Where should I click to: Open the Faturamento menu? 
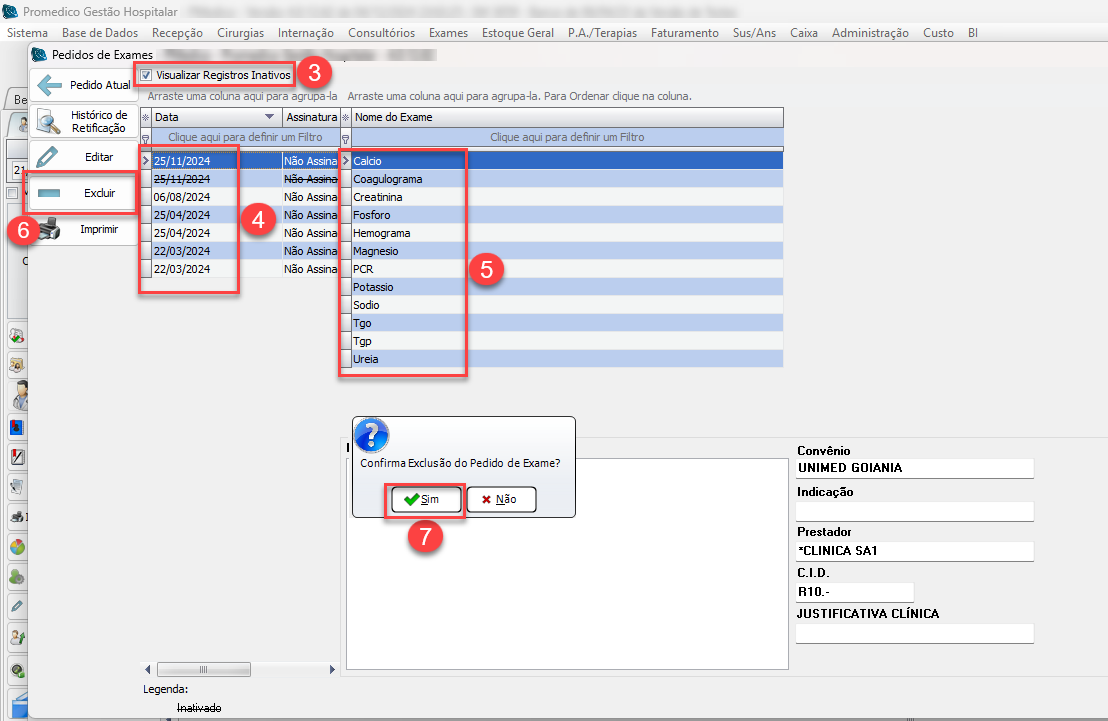click(x=684, y=33)
